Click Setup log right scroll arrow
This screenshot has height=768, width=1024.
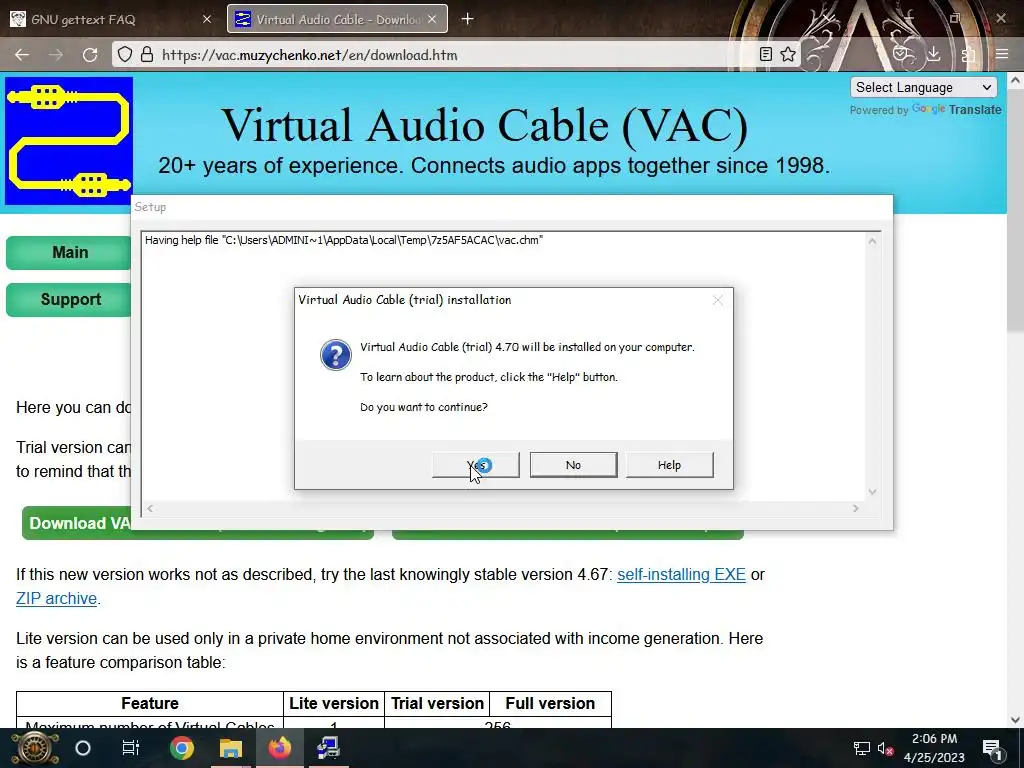pyautogui.click(x=856, y=509)
